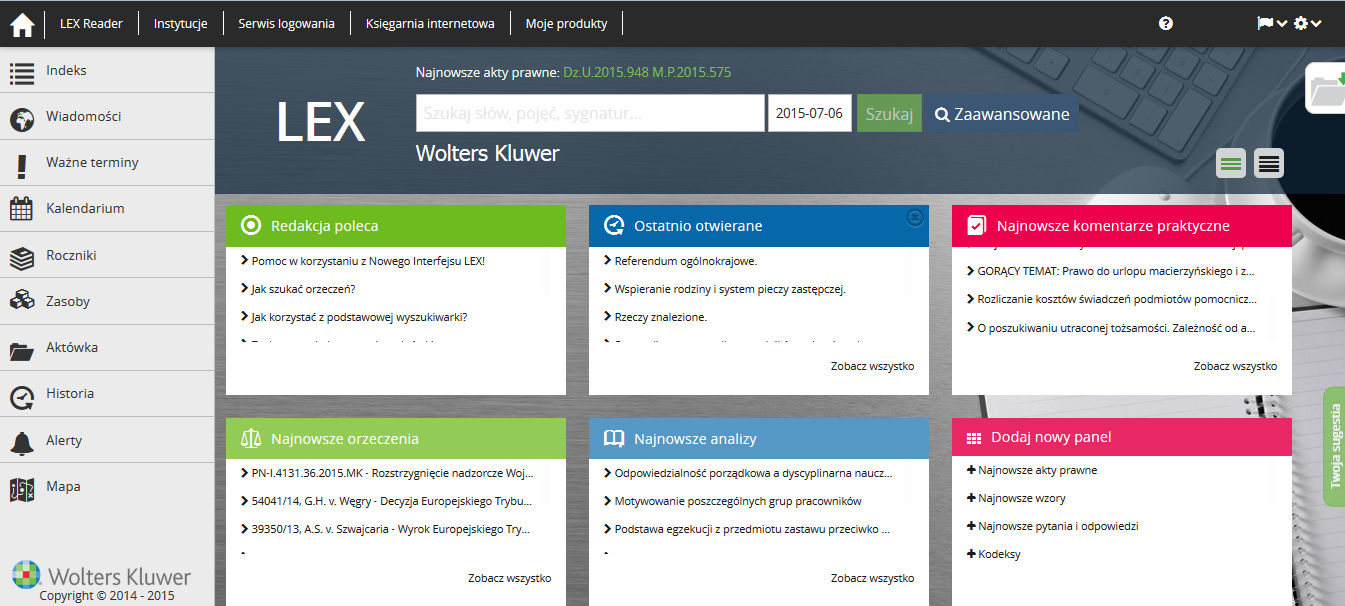Screen dimensions: 1345x606
Task: Click the Najnowsze analizy book icon
Action: coord(614,438)
